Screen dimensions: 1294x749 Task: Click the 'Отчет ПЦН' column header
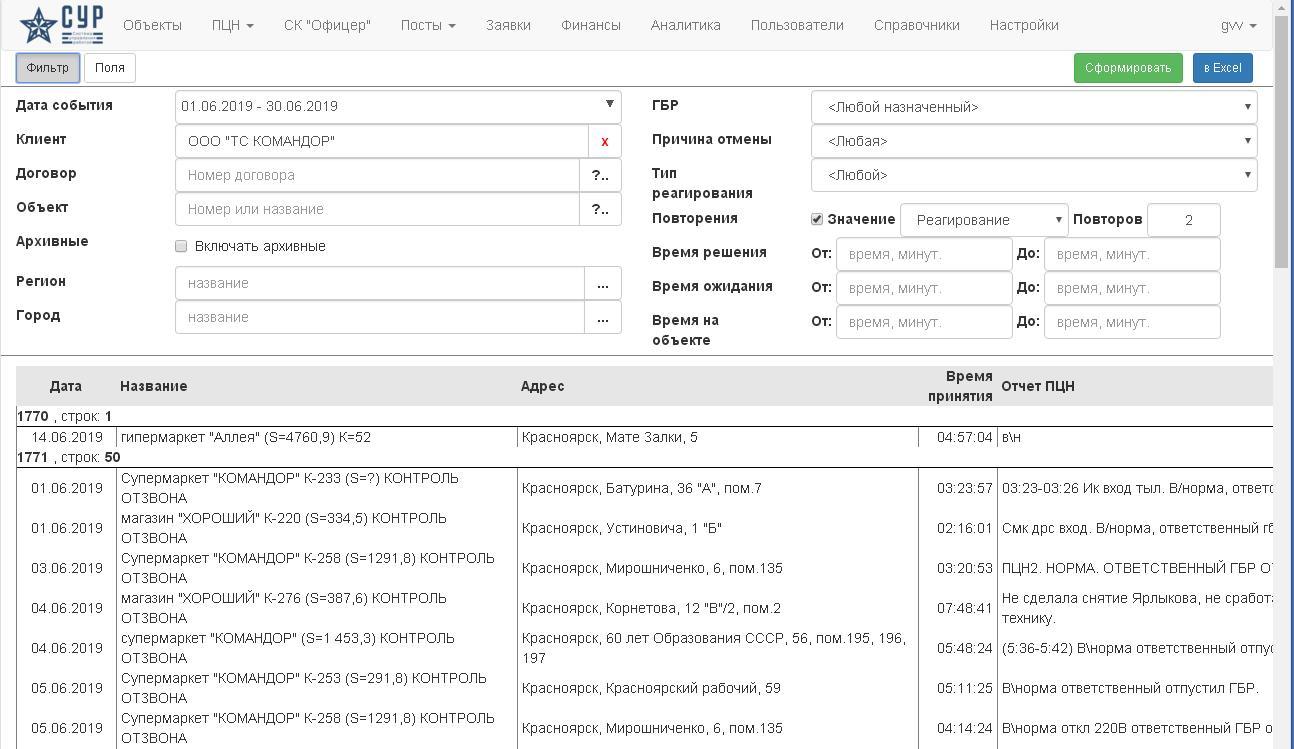1038,386
